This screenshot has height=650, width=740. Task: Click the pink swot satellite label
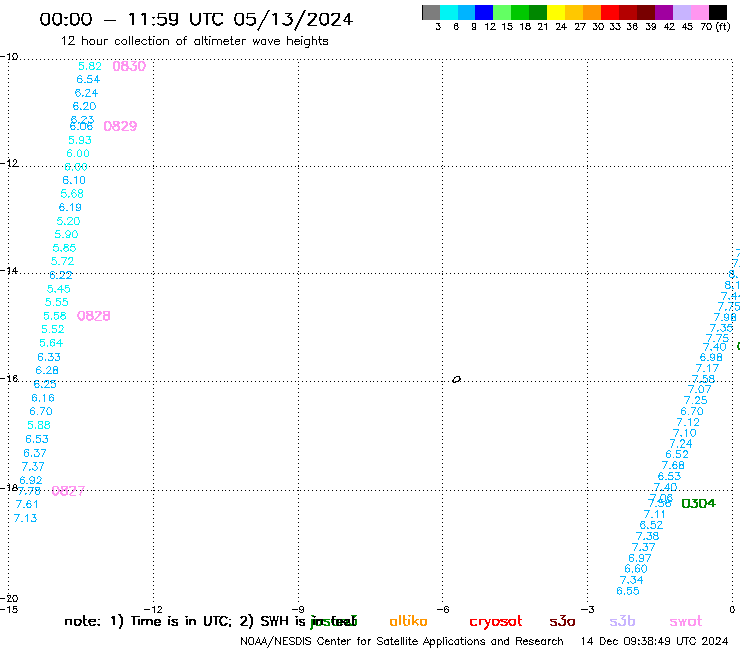coord(686,621)
